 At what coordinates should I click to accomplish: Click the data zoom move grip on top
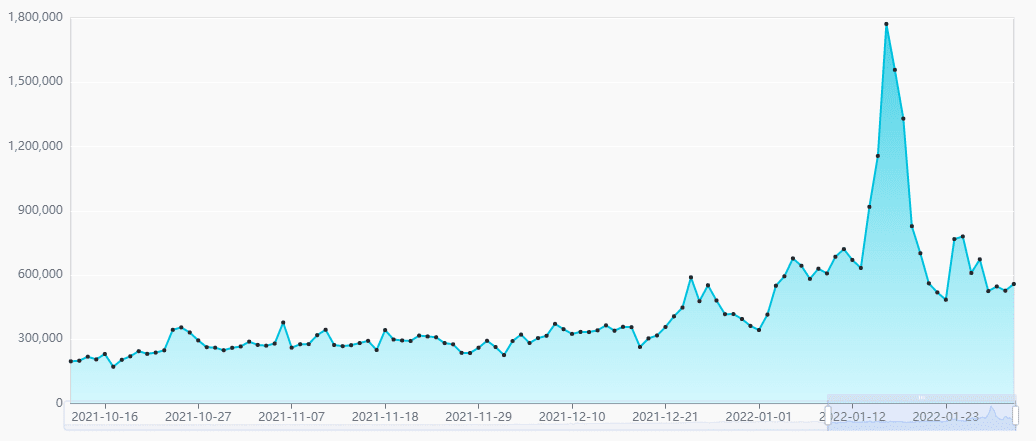[x=922, y=397]
